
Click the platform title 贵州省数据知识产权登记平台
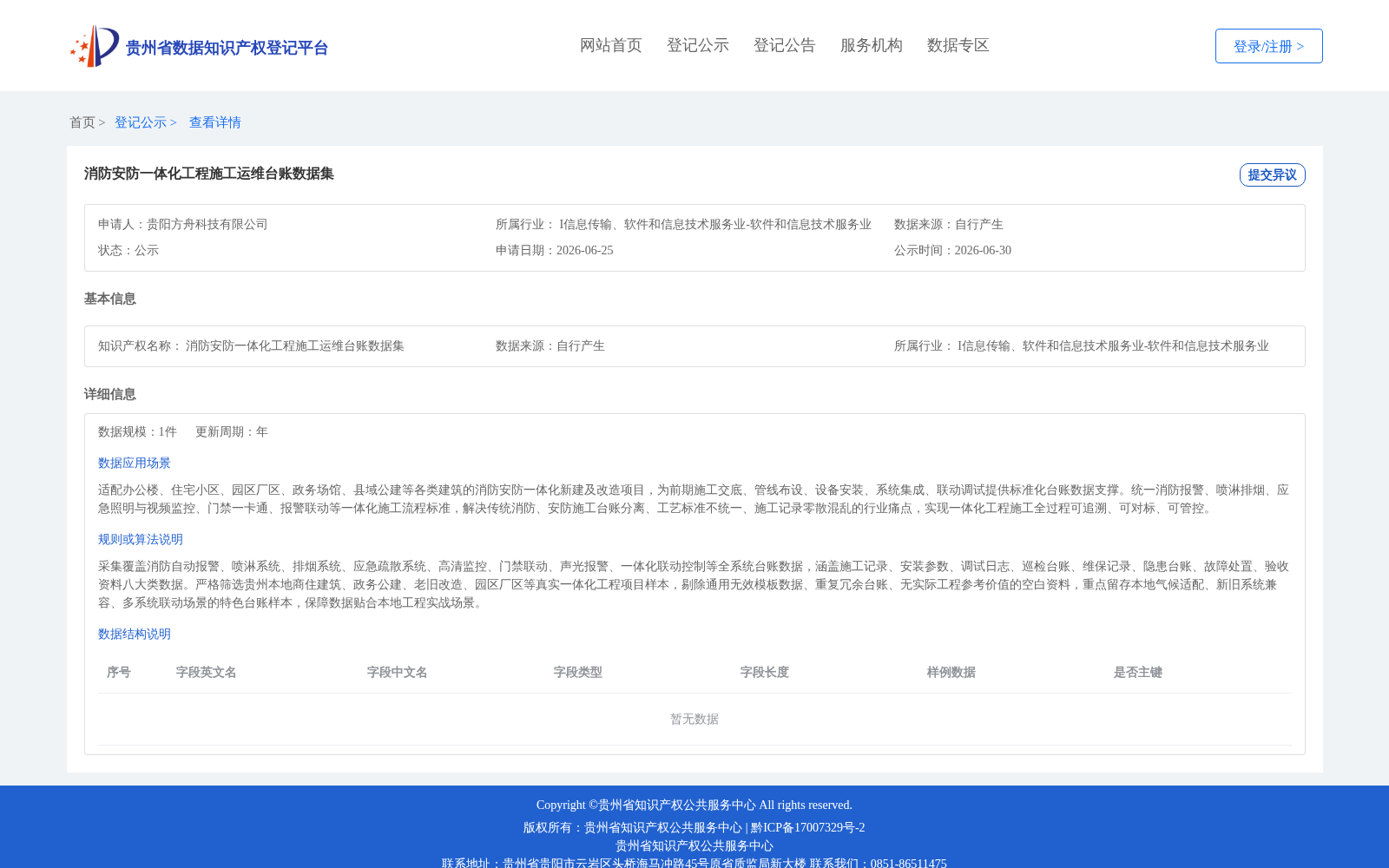pos(227,48)
